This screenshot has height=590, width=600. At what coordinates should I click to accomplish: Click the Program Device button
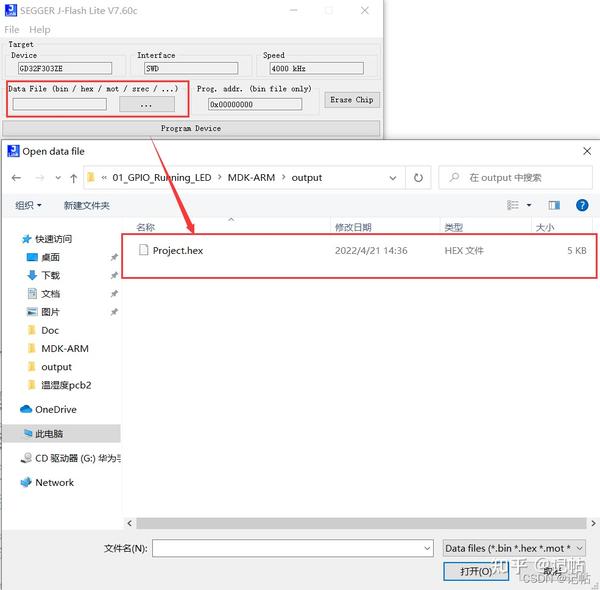pos(191,128)
